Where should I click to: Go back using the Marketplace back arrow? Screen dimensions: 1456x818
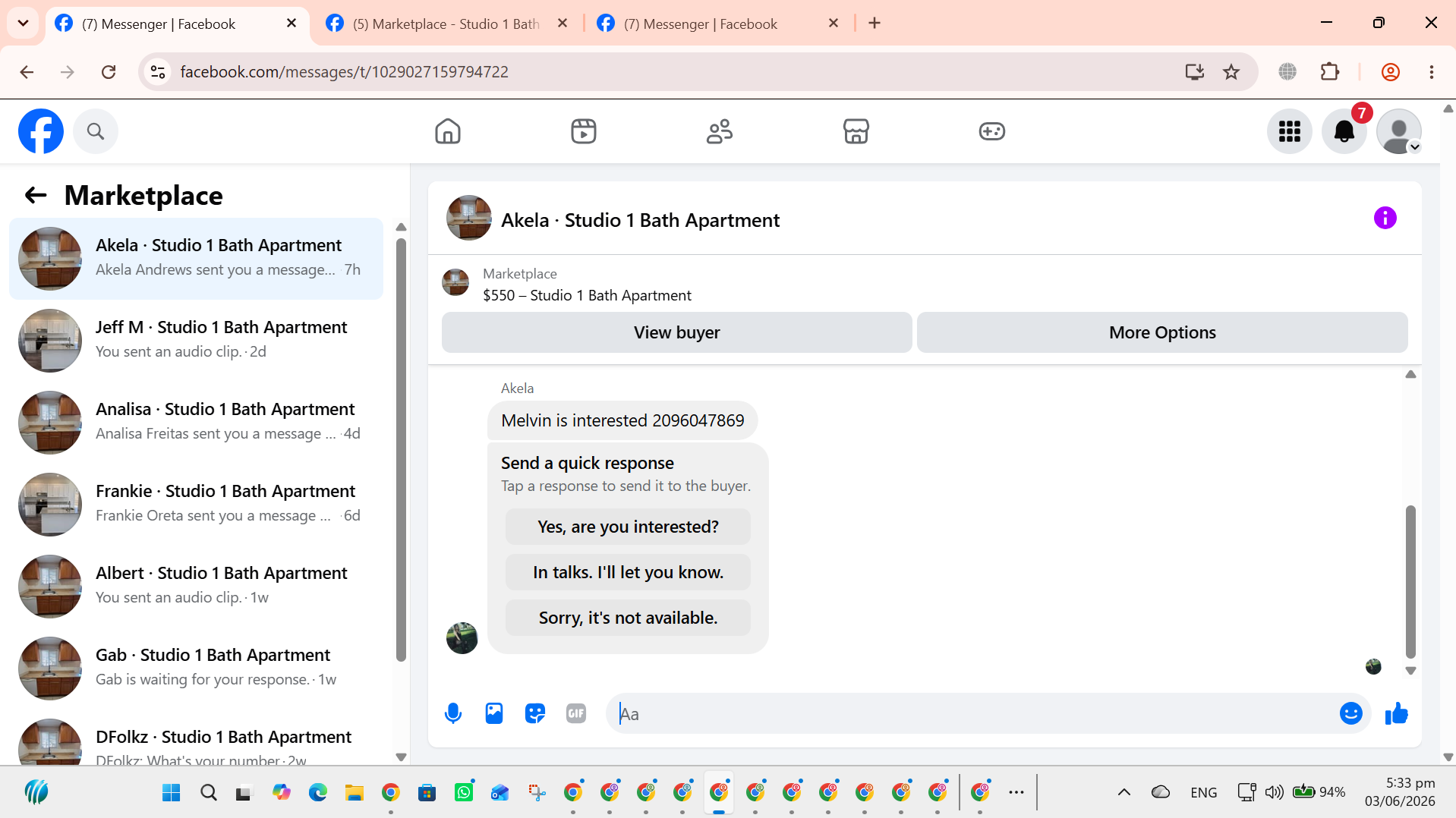pos(36,196)
